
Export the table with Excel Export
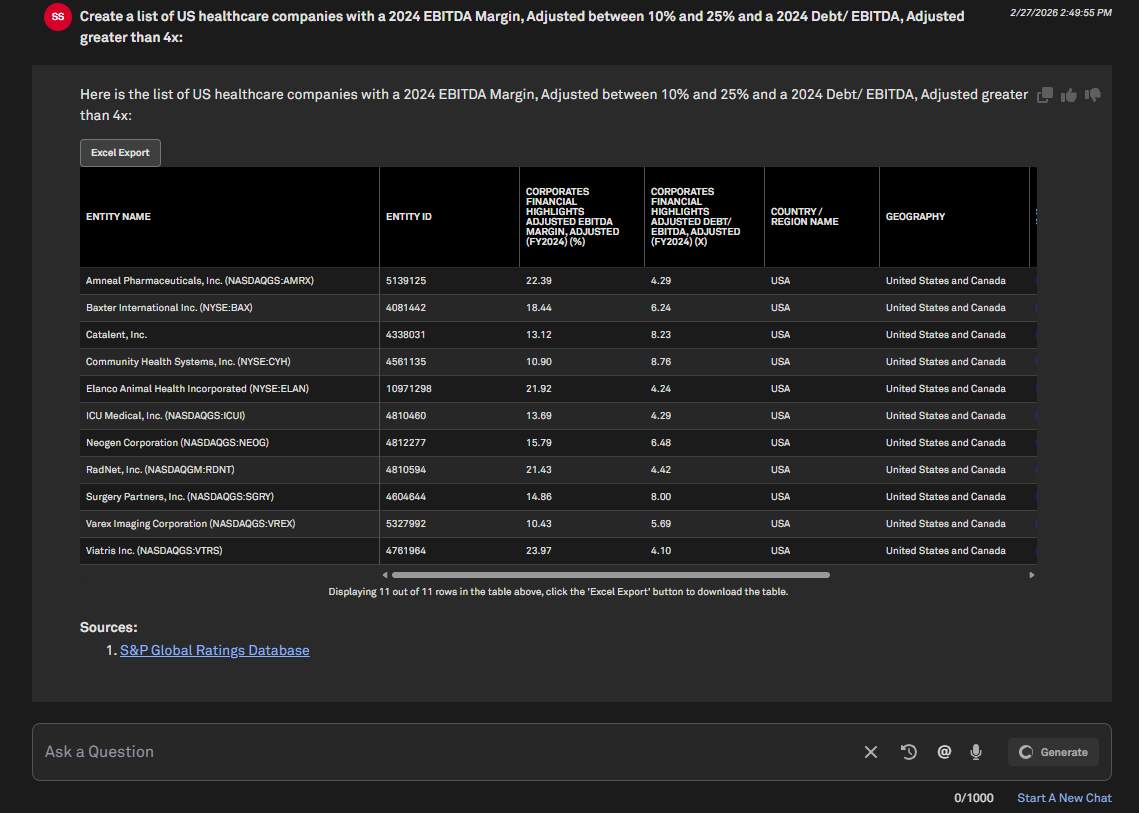coord(120,153)
